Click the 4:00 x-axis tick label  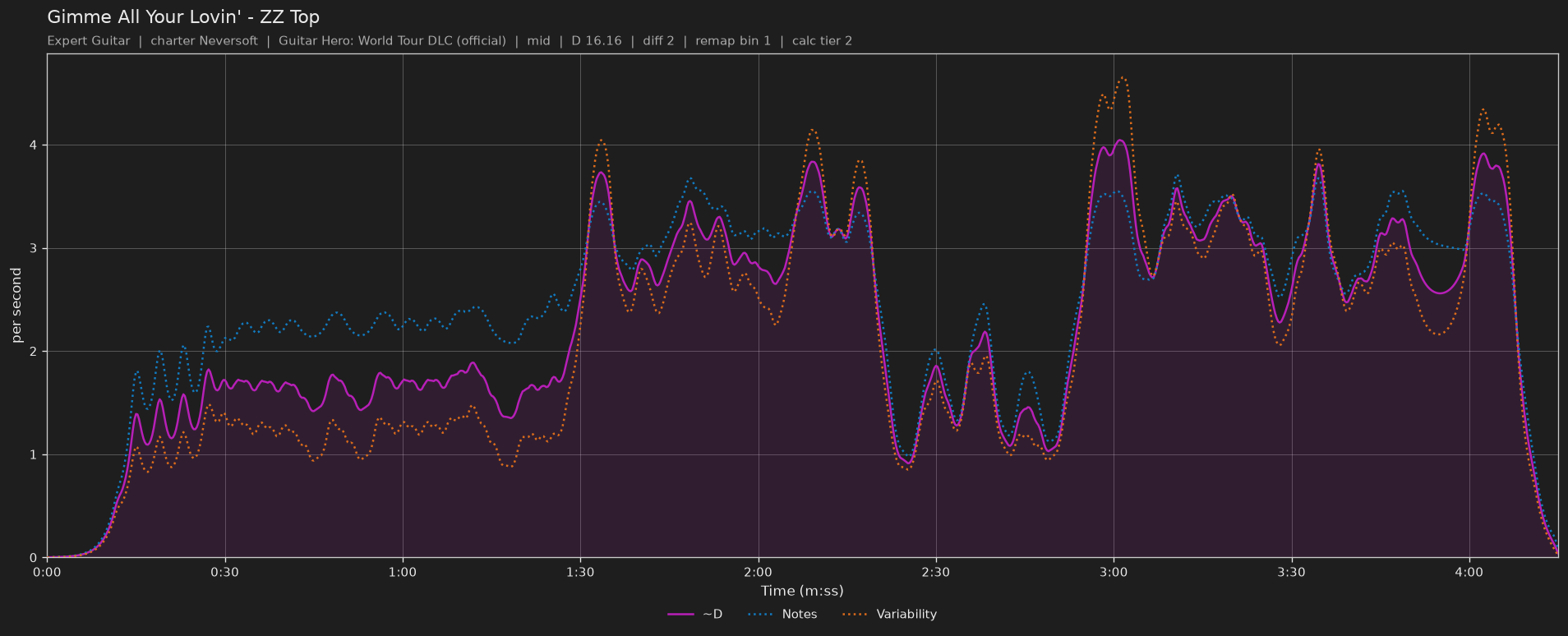tap(1469, 572)
